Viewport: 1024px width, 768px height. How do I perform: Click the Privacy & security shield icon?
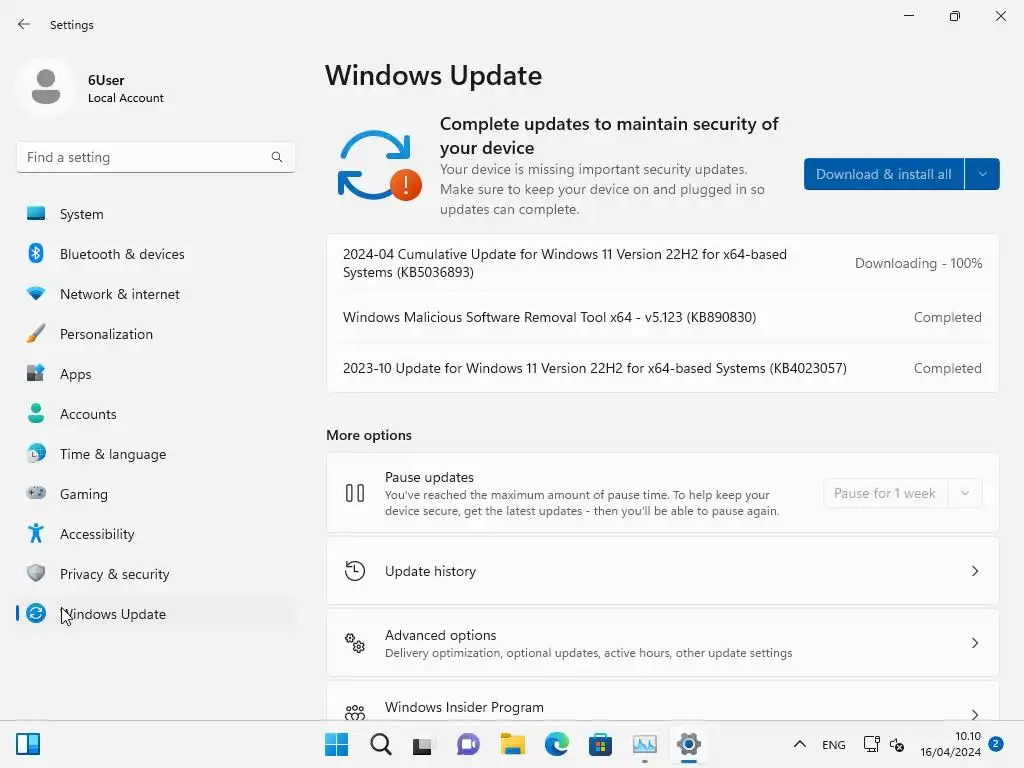tap(36, 573)
